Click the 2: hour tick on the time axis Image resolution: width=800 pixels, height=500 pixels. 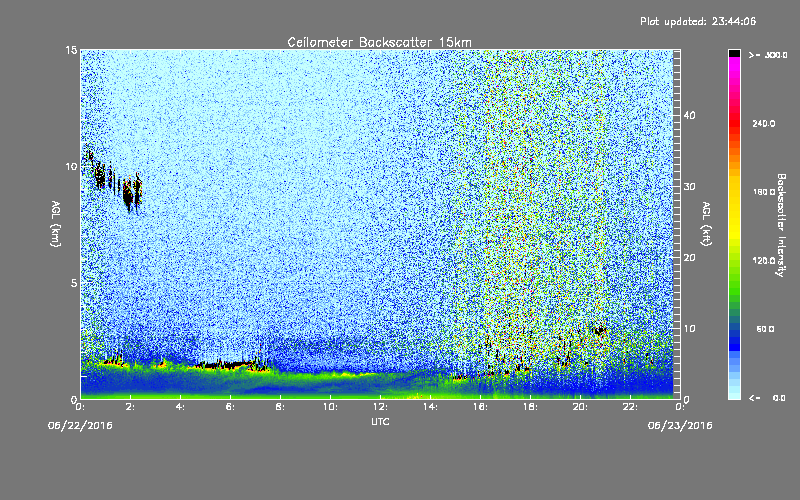point(131,407)
